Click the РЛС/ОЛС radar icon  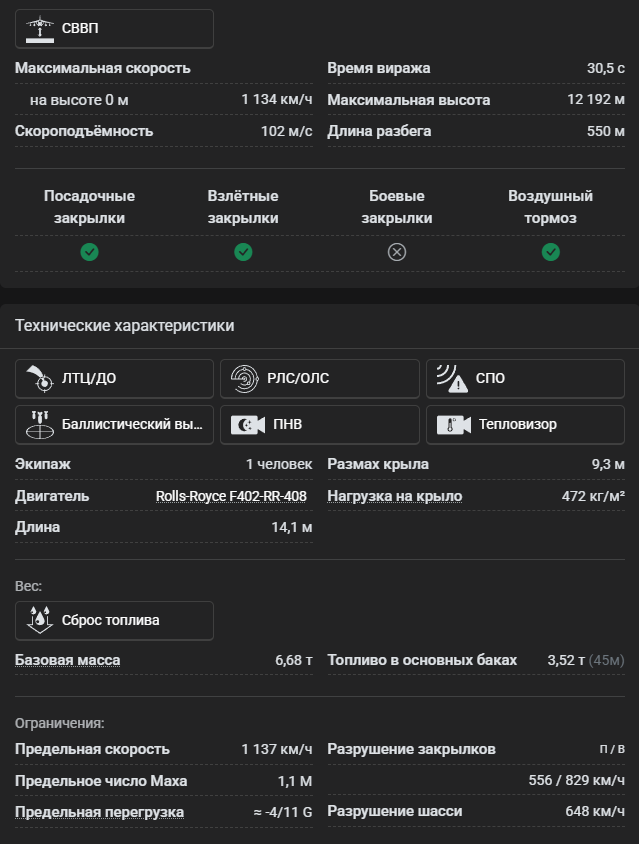click(244, 379)
